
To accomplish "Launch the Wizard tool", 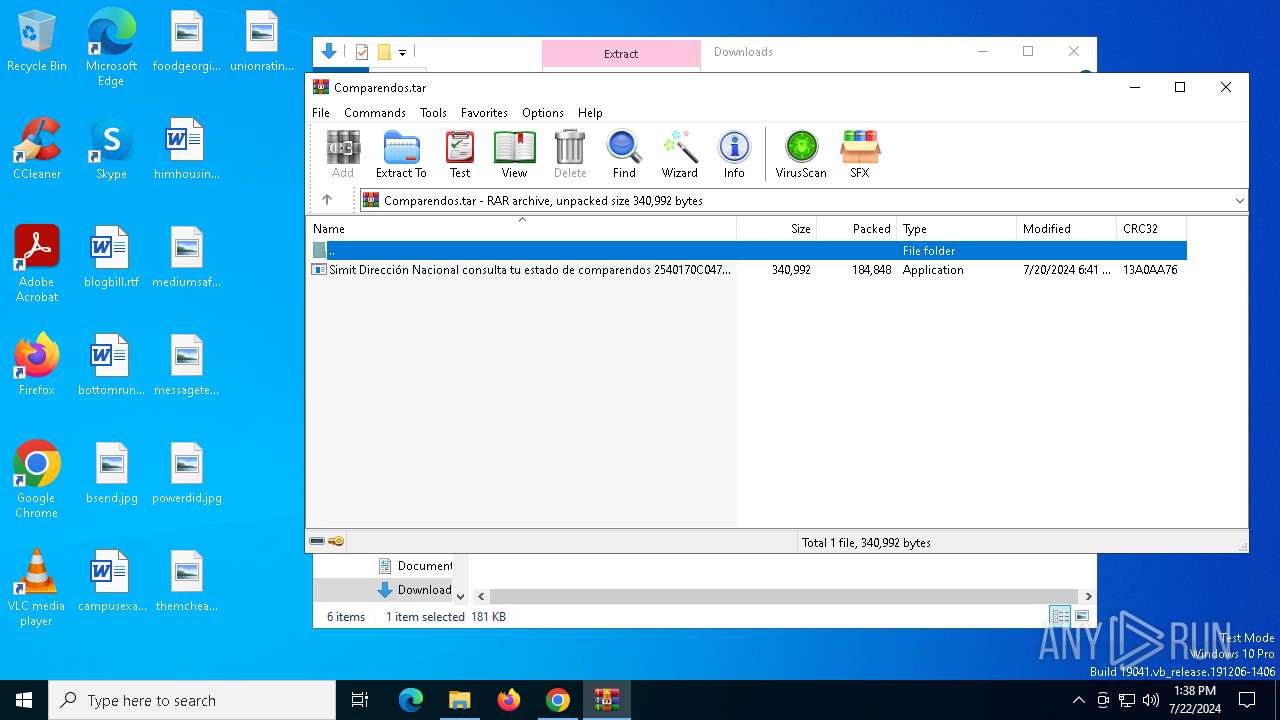I will 679,154.
